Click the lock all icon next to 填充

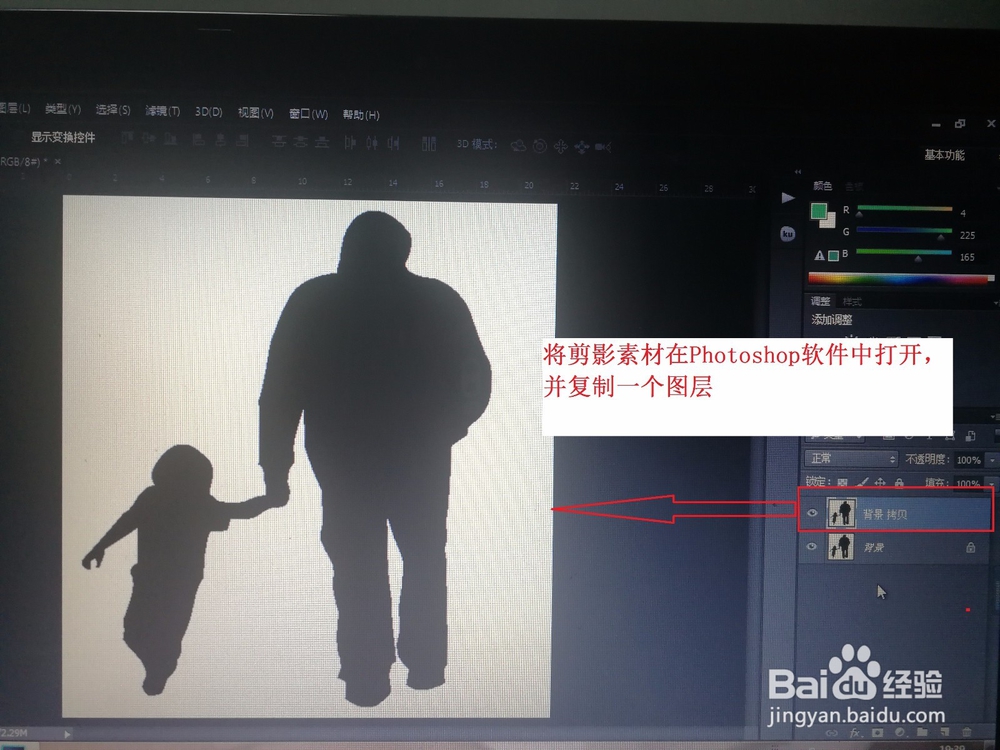pyautogui.click(x=899, y=482)
